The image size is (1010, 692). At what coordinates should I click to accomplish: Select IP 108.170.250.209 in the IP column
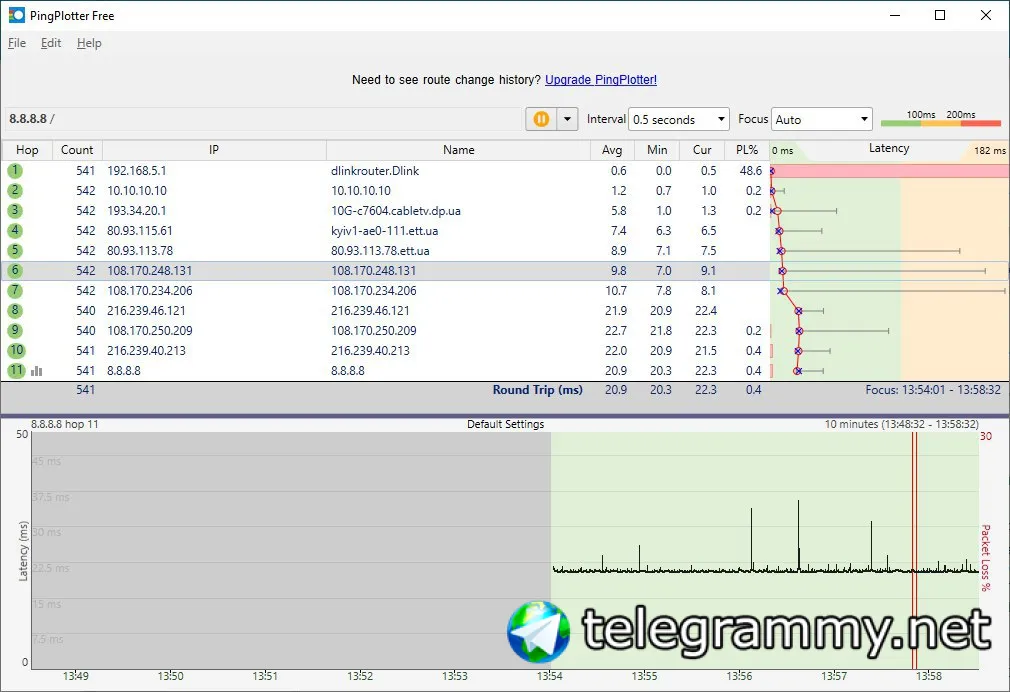pyautogui.click(x=149, y=331)
